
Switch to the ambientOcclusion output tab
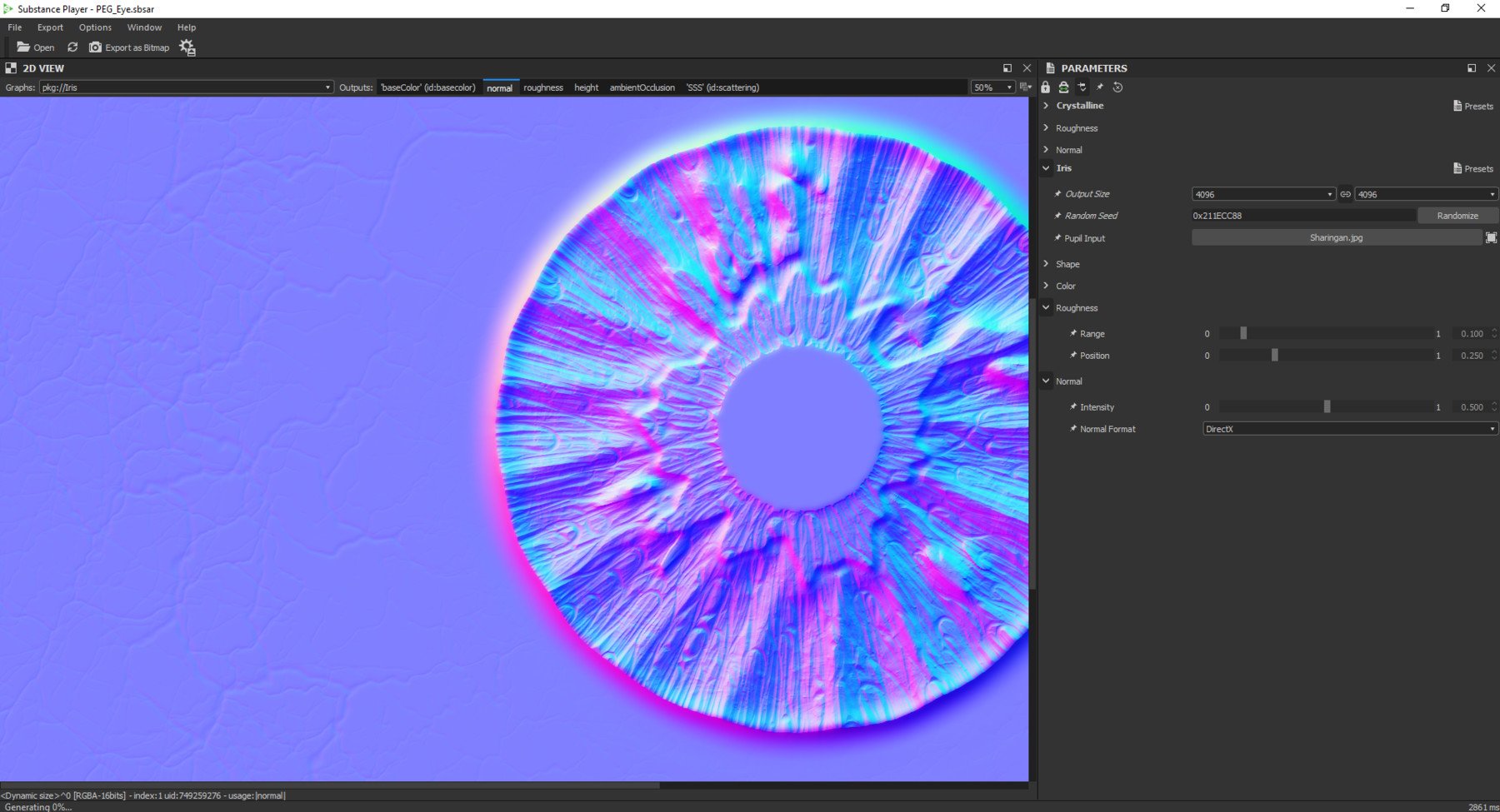pyautogui.click(x=642, y=87)
